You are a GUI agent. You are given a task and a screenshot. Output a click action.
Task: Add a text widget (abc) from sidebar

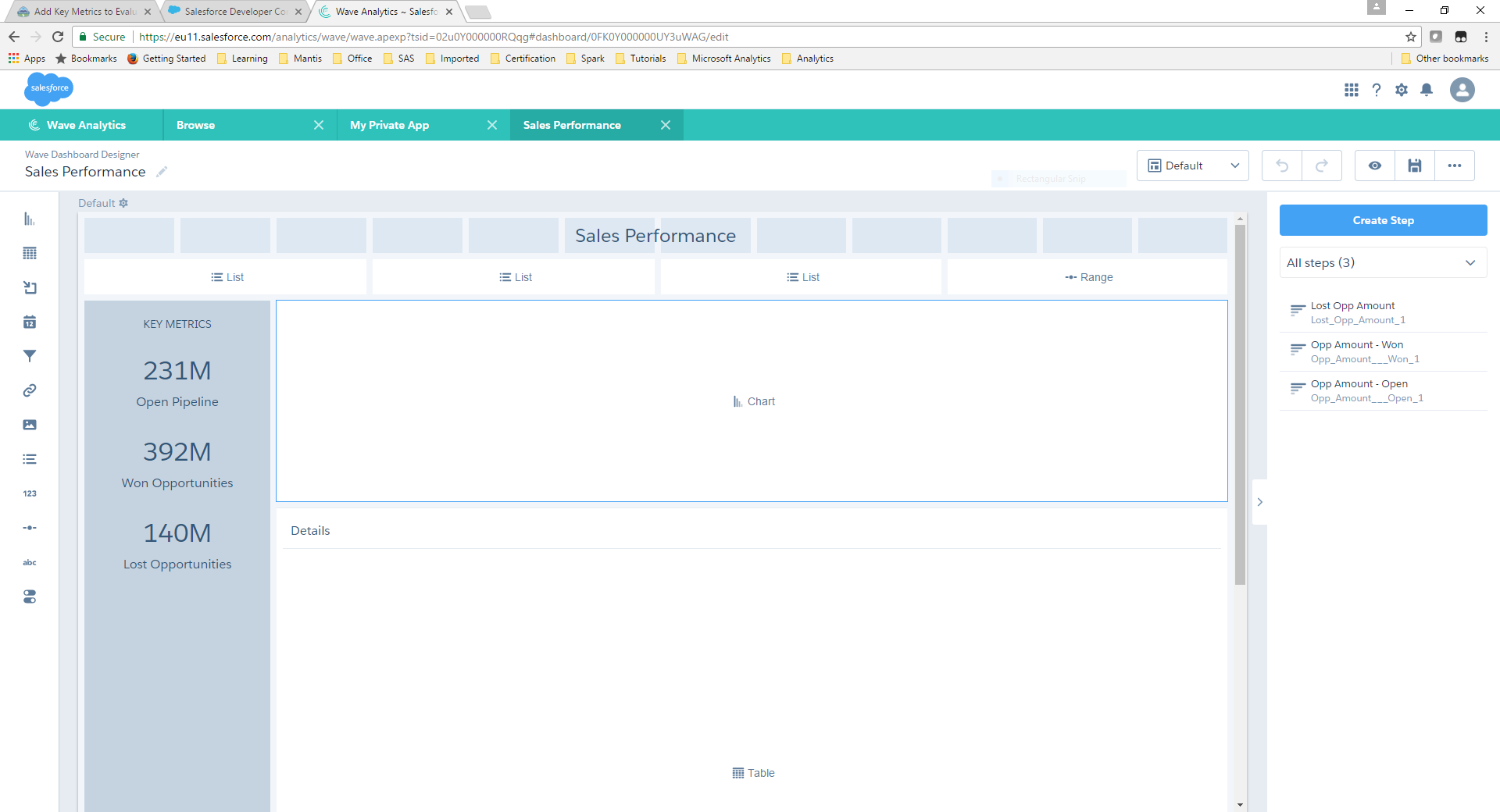pyautogui.click(x=30, y=562)
